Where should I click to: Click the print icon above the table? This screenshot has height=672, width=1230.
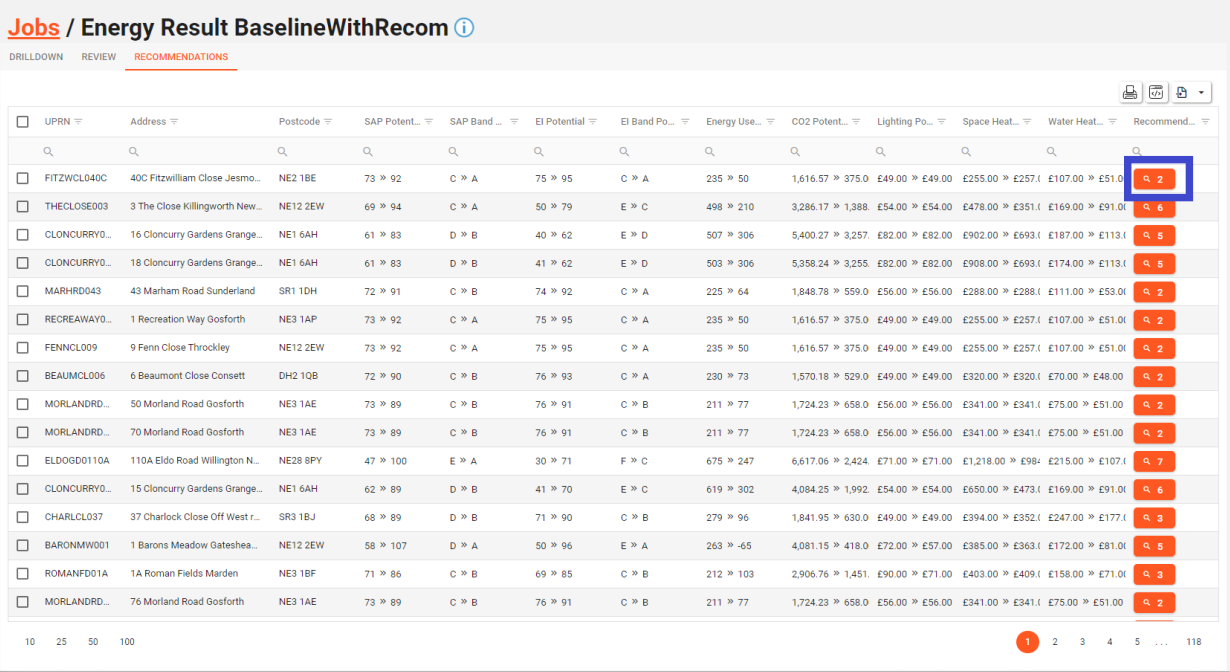click(x=1130, y=93)
